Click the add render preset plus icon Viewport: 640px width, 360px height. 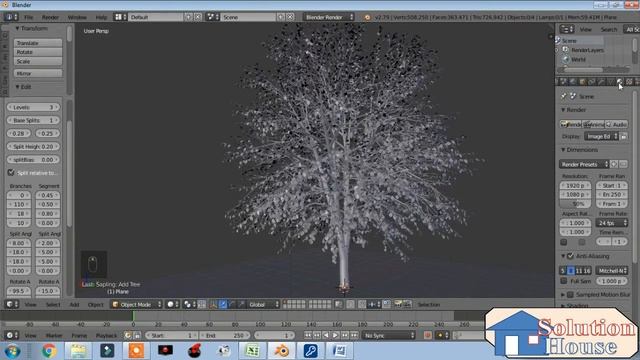click(x=614, y=164)
